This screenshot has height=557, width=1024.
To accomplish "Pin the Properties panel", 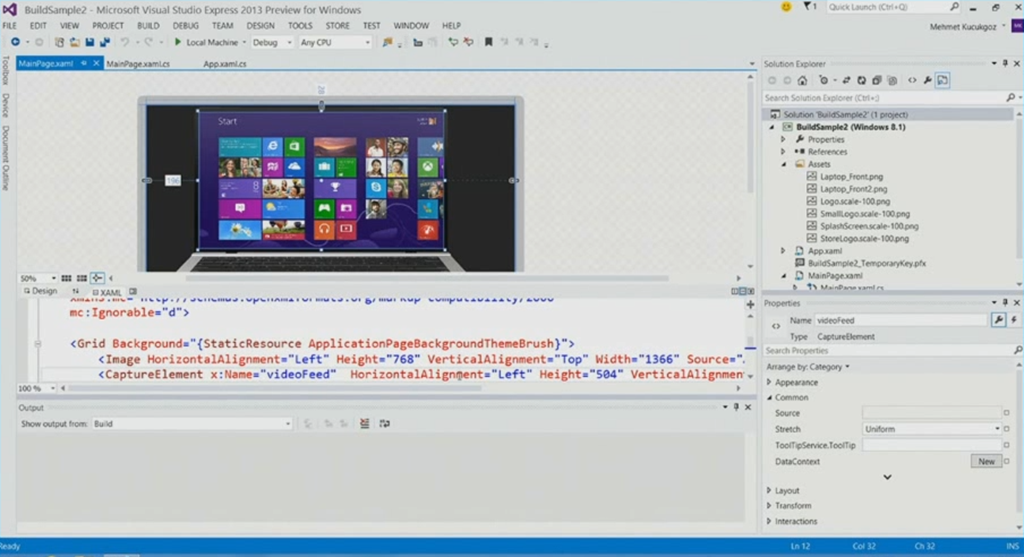I will [1005, 303].
